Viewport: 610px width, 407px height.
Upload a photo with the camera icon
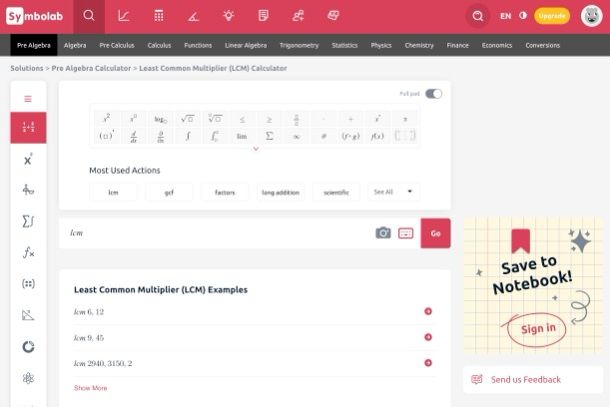coord(383,233)
